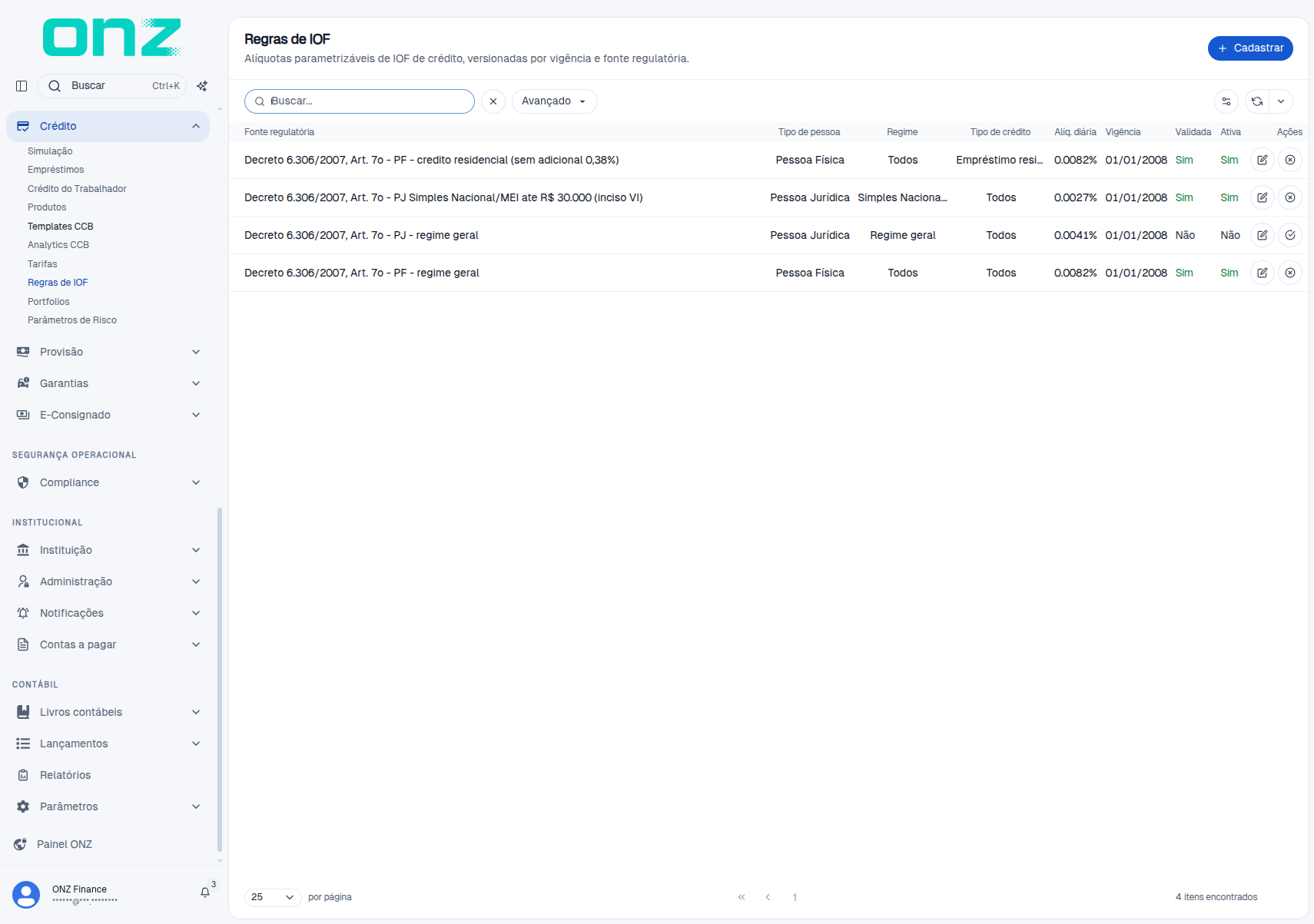The image size is (1314, 924).
Task: Open the Avançado filter dropdown
Action: point(554,101)
